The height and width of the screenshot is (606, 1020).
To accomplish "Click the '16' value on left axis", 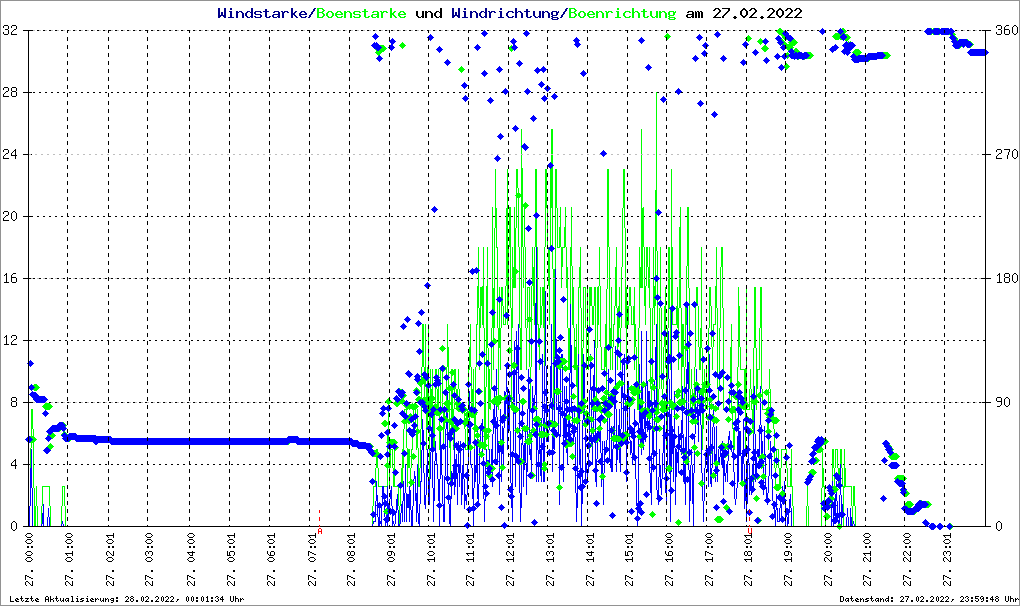I will [11, 278].
